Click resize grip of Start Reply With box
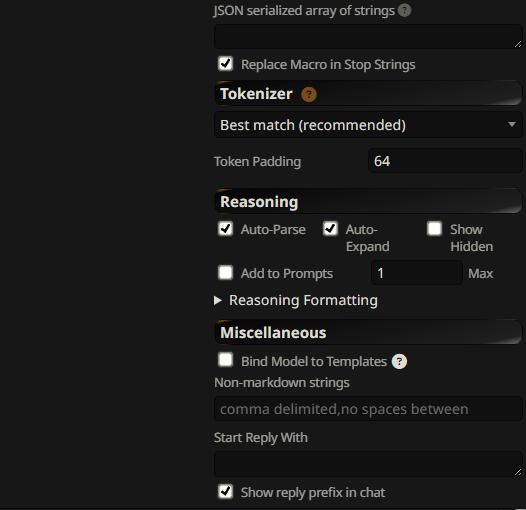526x510 pixels. [x=518, y=472]
